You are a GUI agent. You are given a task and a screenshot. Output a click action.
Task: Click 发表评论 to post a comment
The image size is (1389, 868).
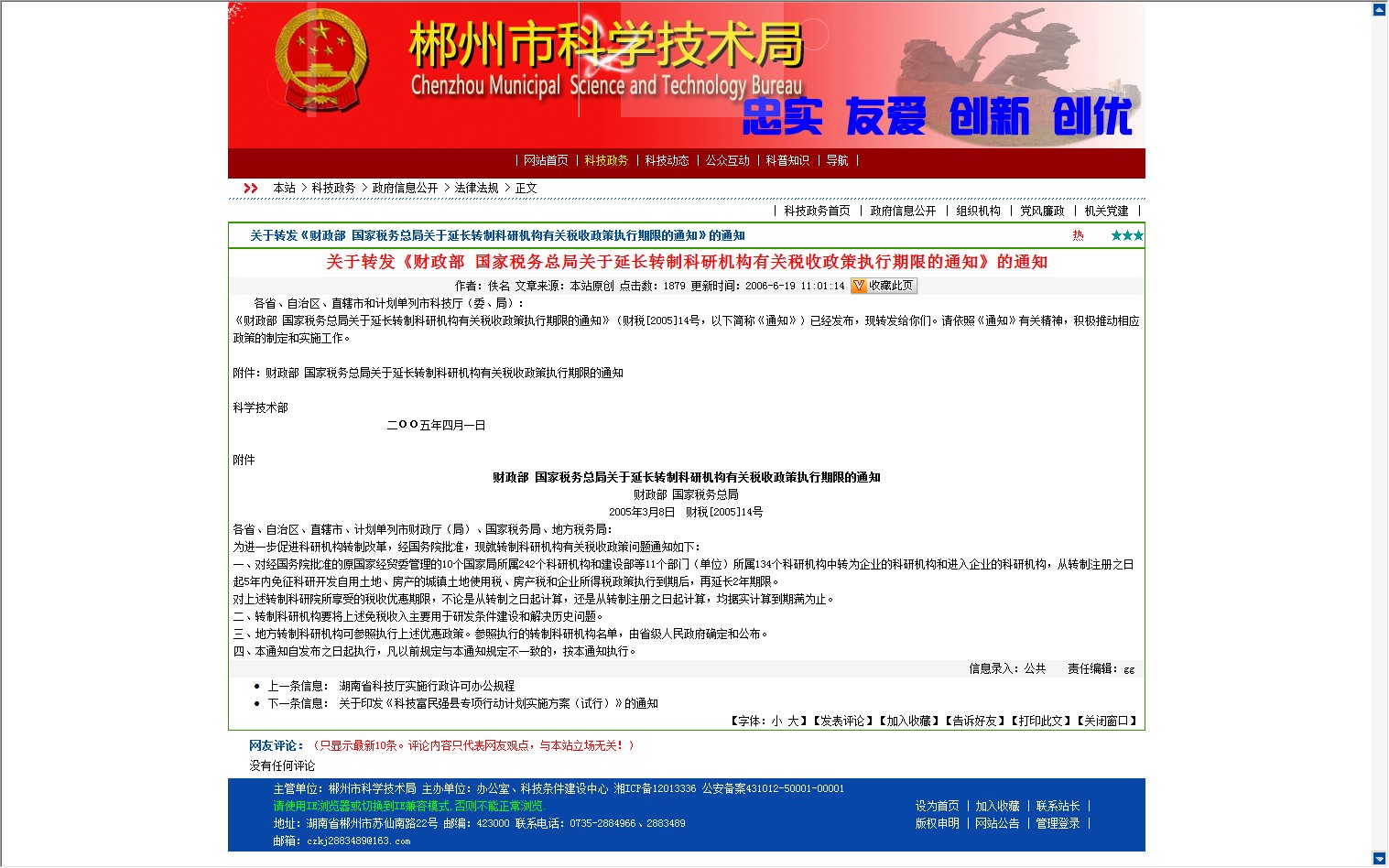[842, 721]
